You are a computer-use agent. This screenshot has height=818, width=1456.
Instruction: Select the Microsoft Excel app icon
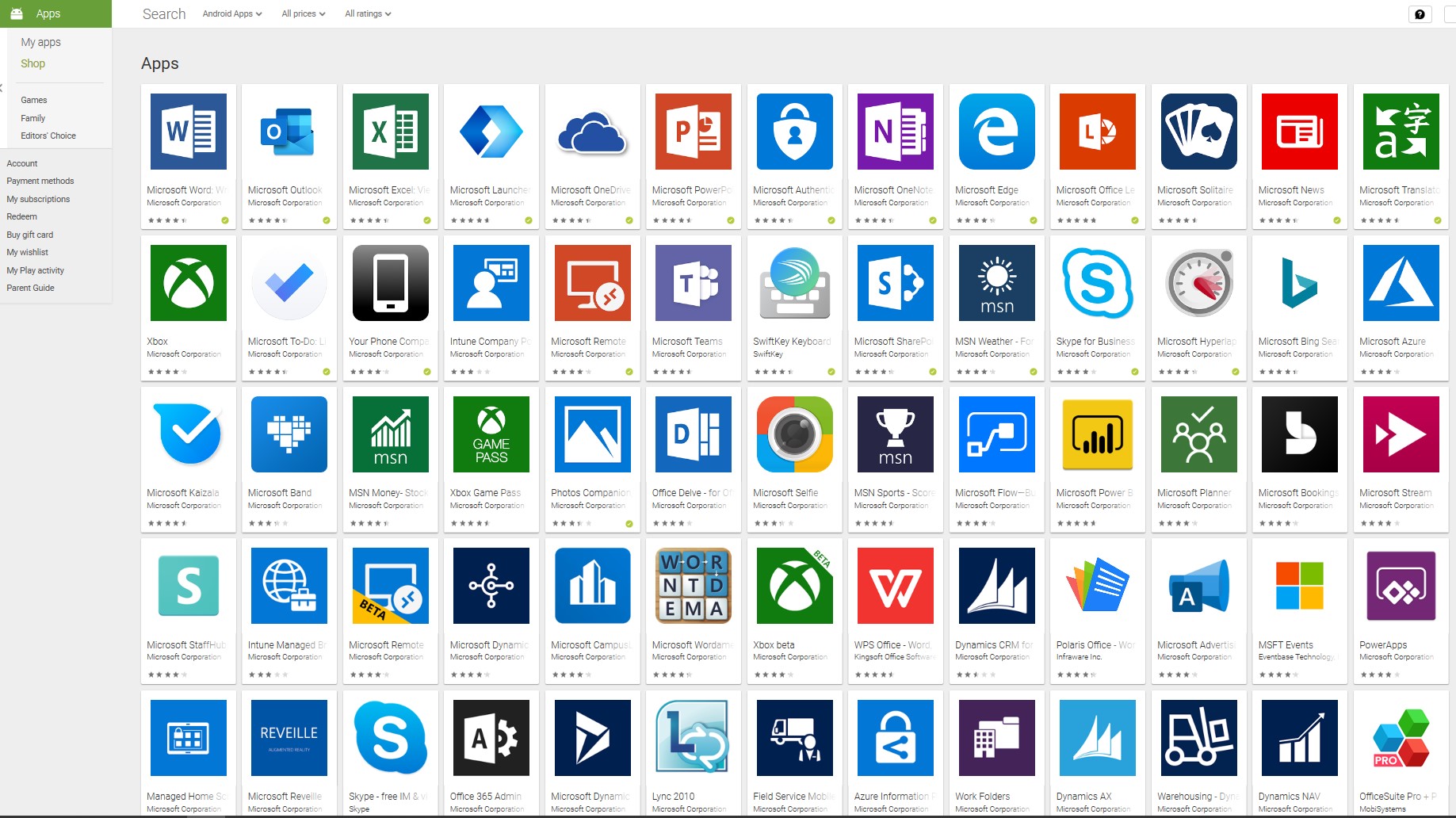pyautogui.click(x=390, y=132)
